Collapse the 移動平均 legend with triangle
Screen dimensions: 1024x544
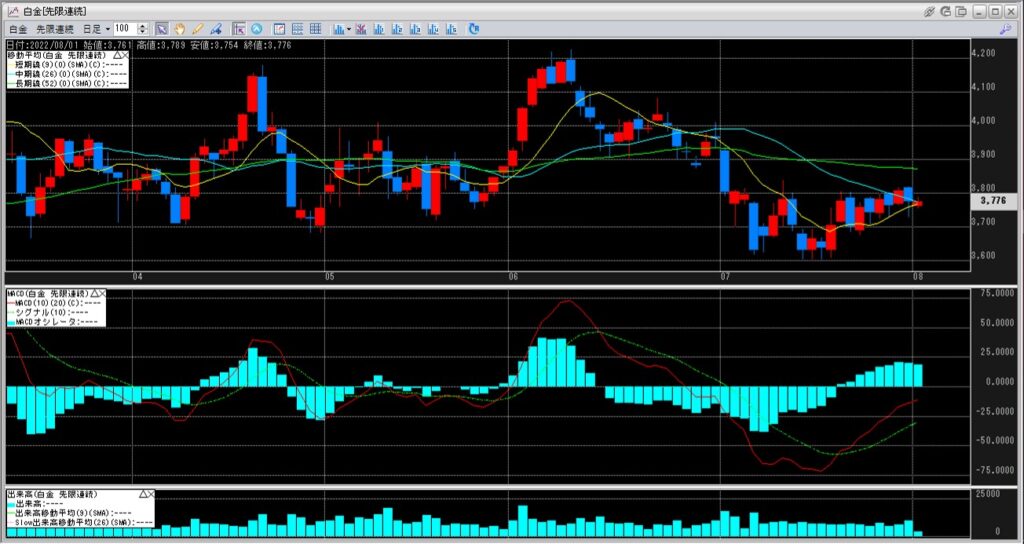(x=118, y=55)
